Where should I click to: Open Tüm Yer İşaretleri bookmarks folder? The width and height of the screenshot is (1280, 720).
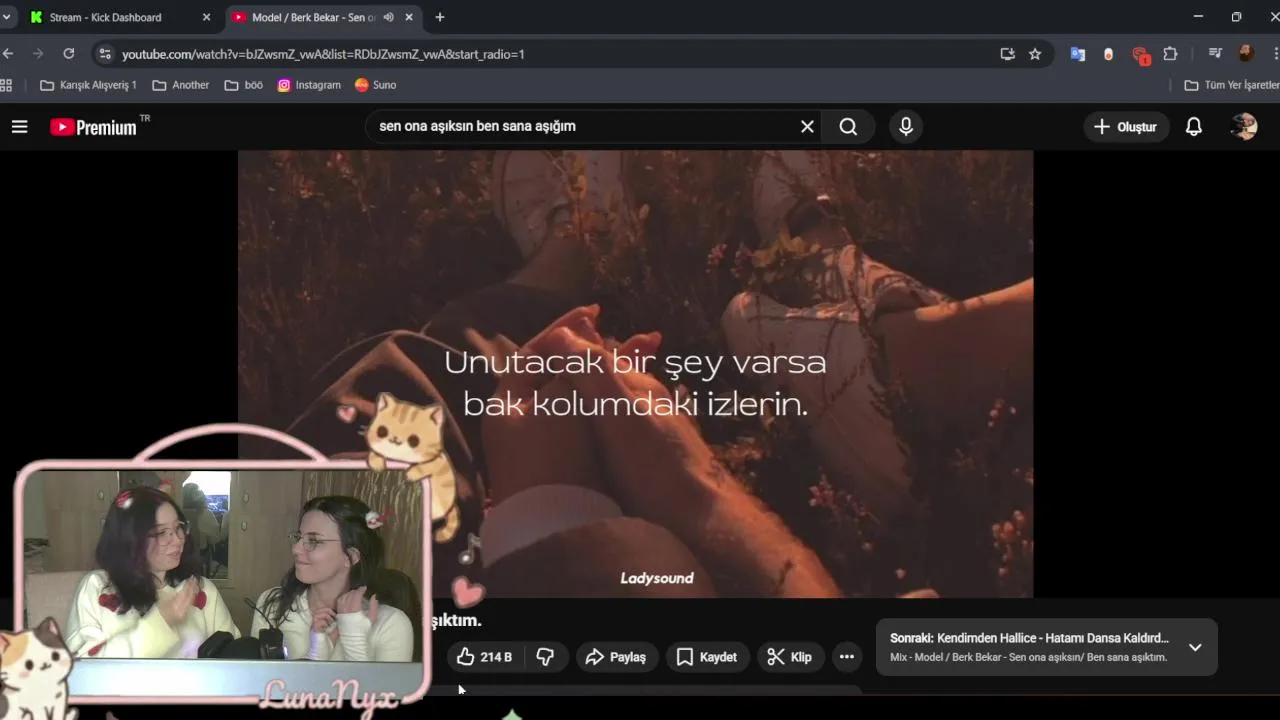point(1231,85)
